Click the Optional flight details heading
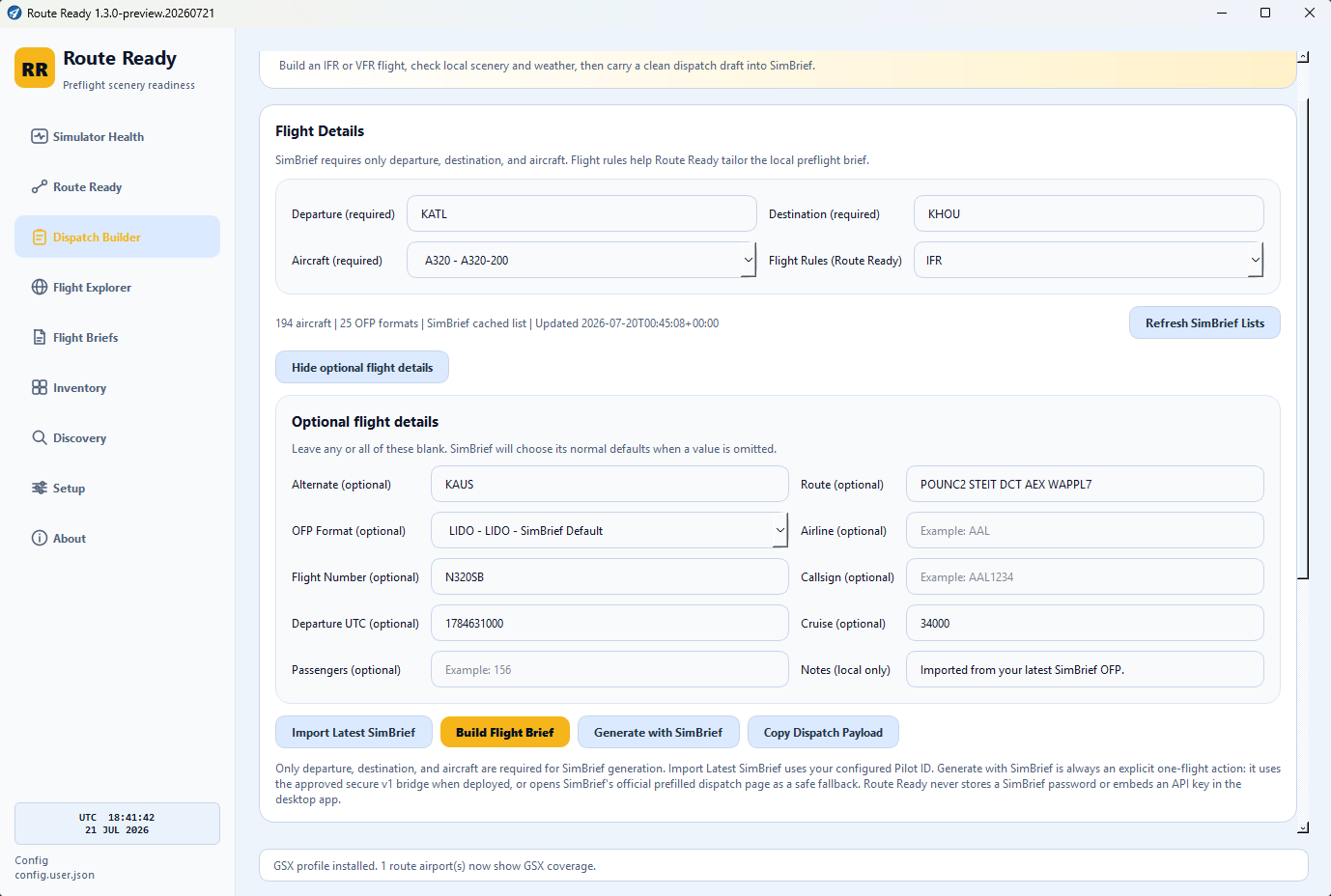The width and height of the screenshot is (1331, 896). [365, 422]
